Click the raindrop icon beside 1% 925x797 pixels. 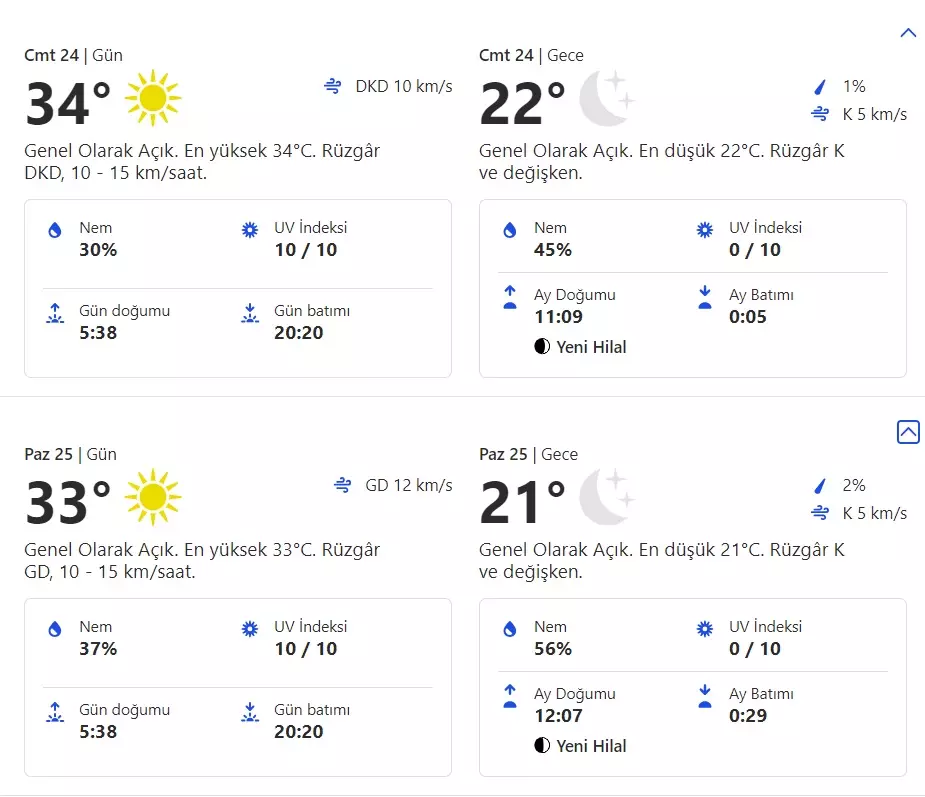point(820,87)
